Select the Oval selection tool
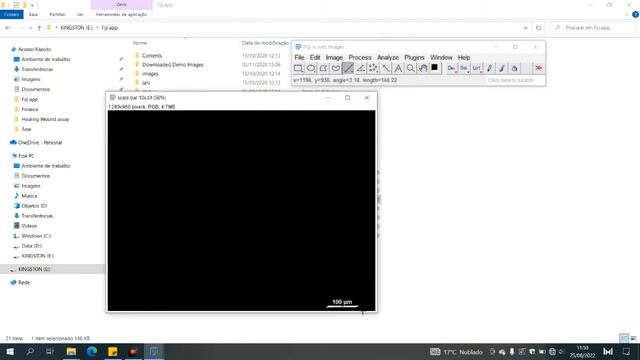640x360 pixels. (311, 68)
